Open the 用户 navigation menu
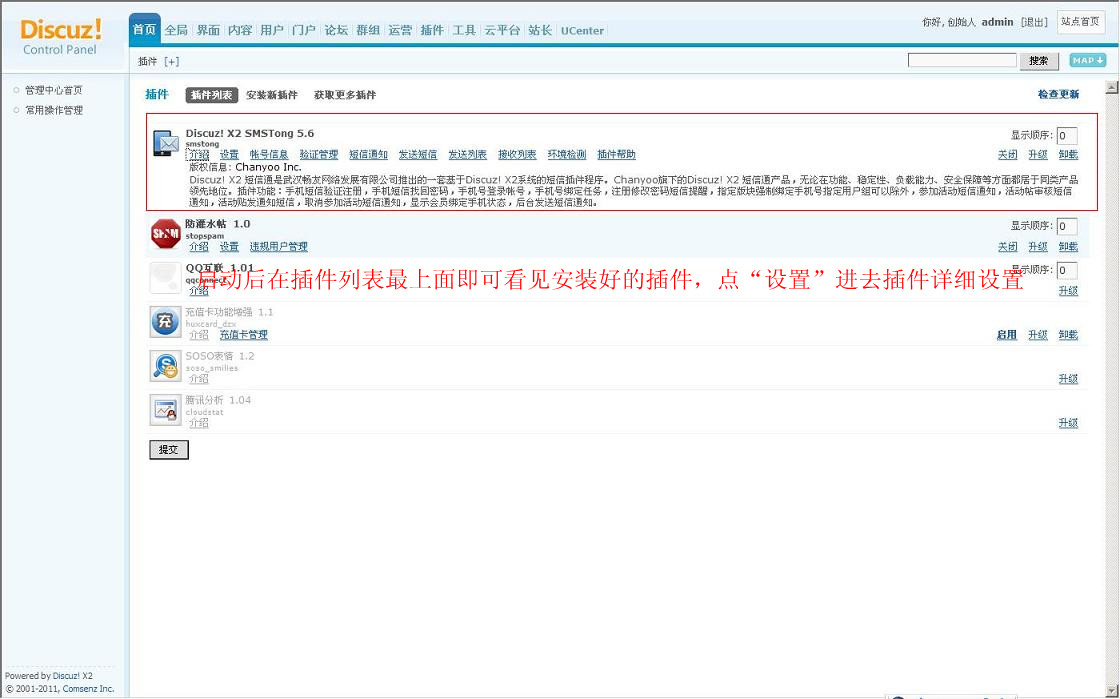 coord(271,30)
